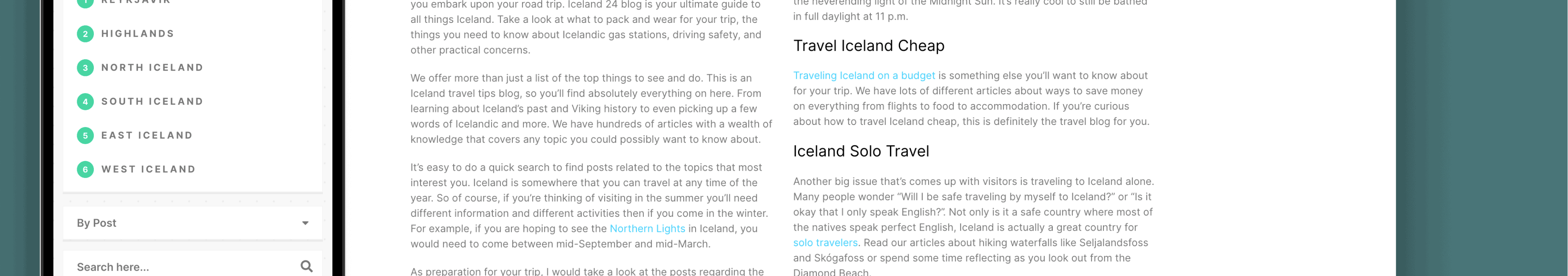Choose South Iceland from the list
1568x276 pixels.
point(152,102)
